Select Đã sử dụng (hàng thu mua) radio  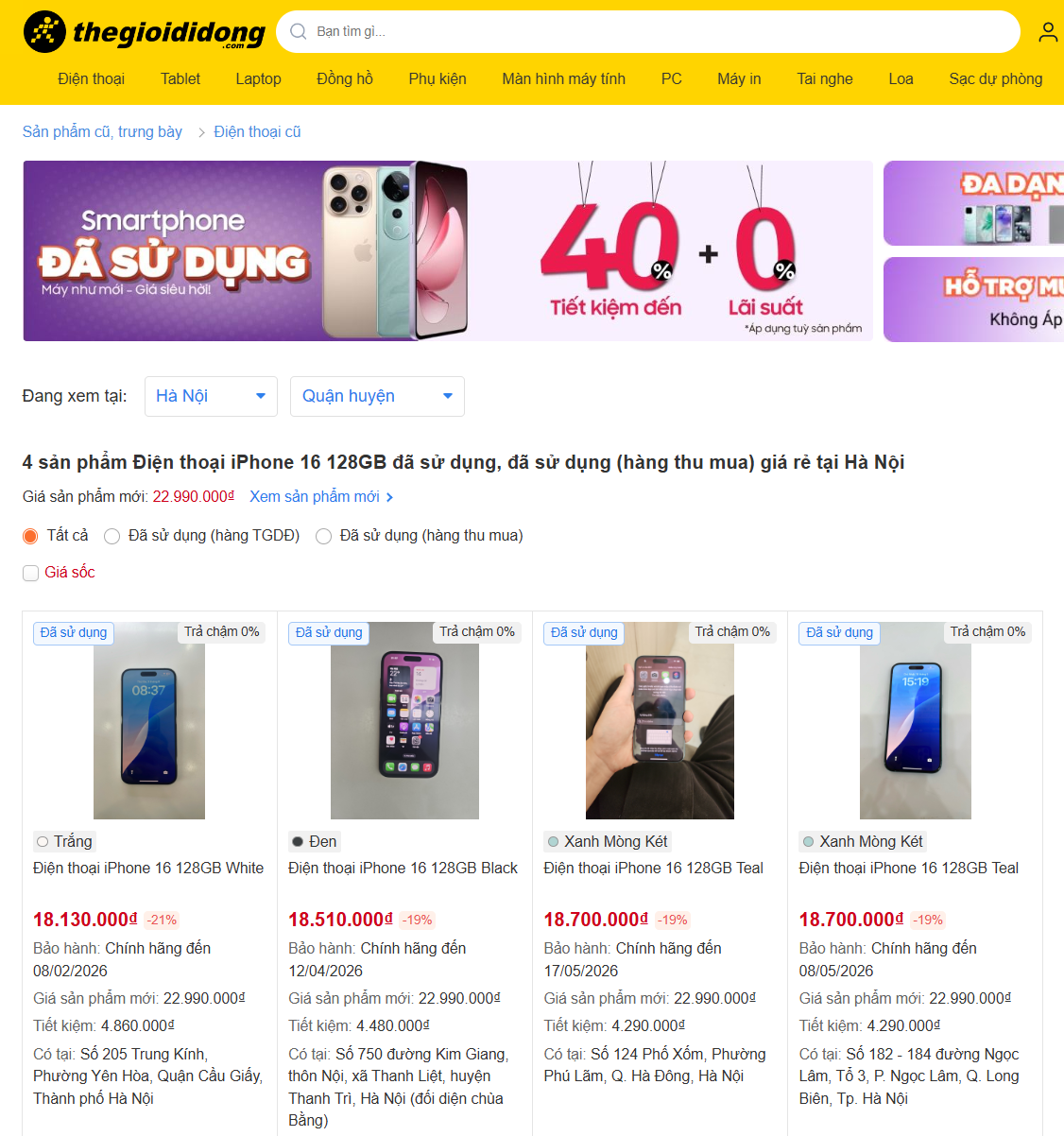click(324, 536)
